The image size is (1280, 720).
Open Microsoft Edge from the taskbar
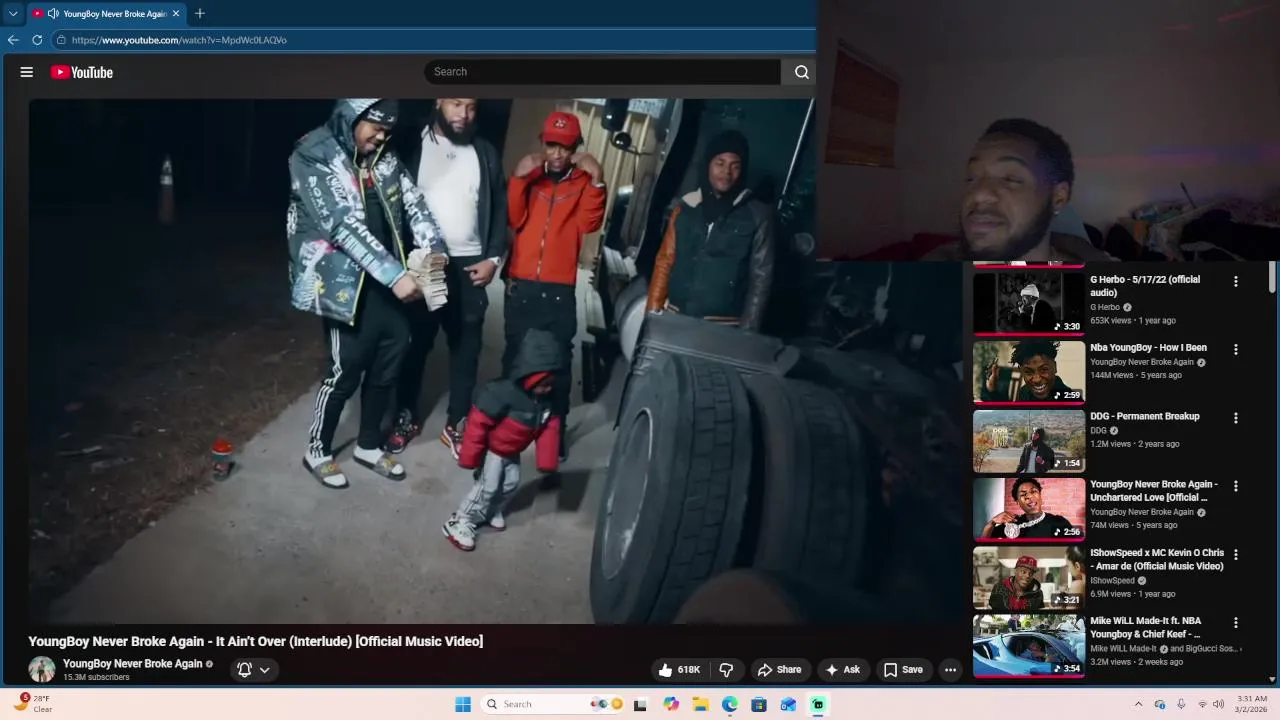click(730, 704)
